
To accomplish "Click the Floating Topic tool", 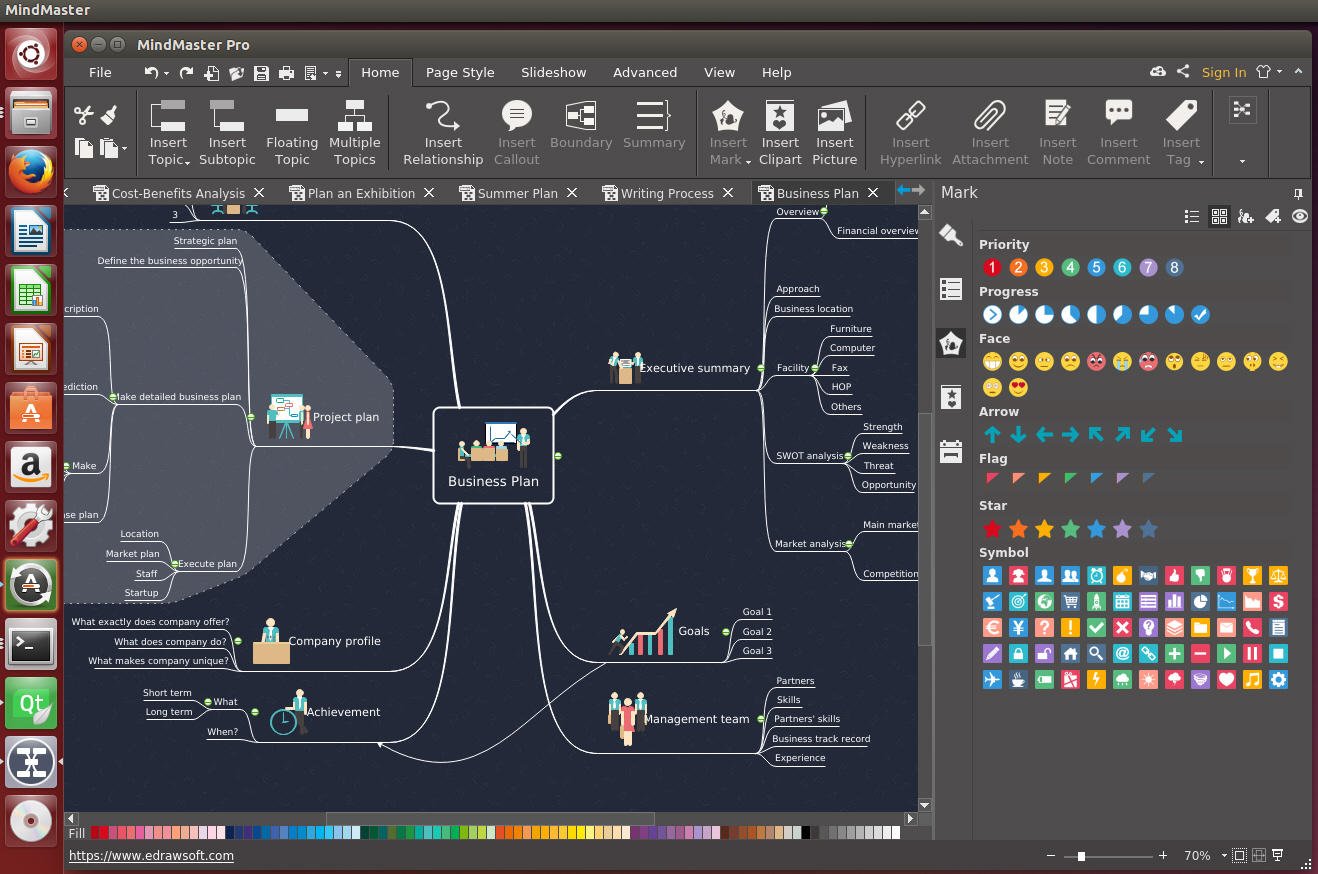I will [292, 132].
